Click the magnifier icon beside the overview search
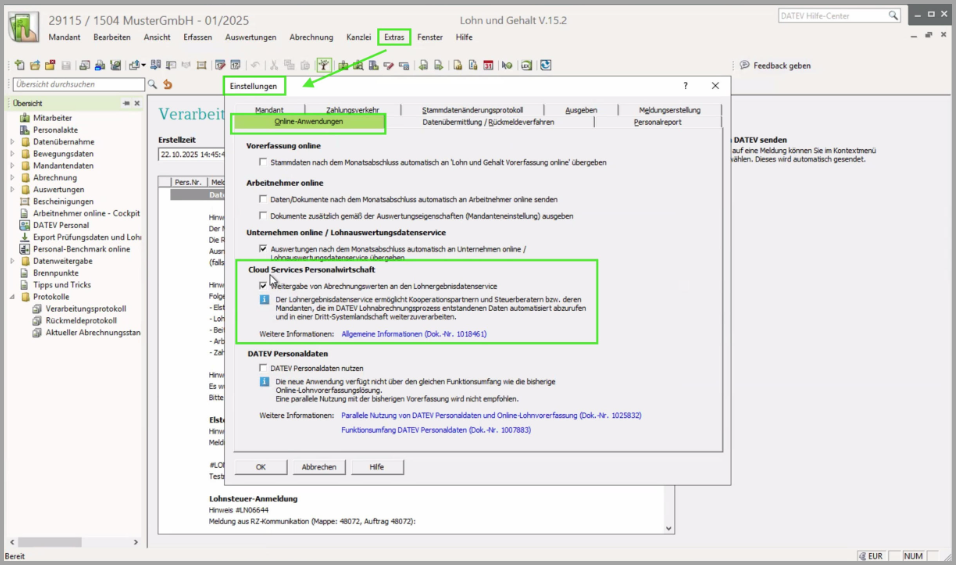This screenshot has height=565, width=956. [x=153, y=85]
